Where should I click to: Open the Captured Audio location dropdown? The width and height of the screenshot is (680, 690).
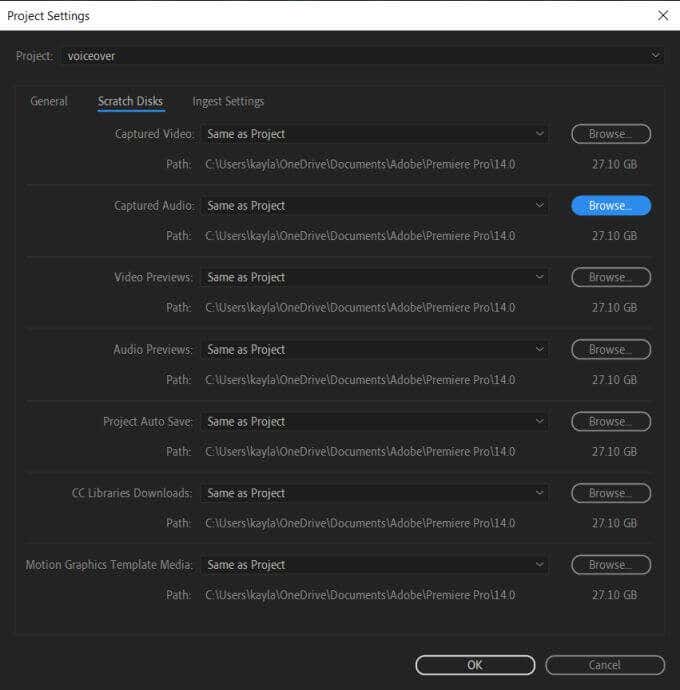click(x=375, y=206)
